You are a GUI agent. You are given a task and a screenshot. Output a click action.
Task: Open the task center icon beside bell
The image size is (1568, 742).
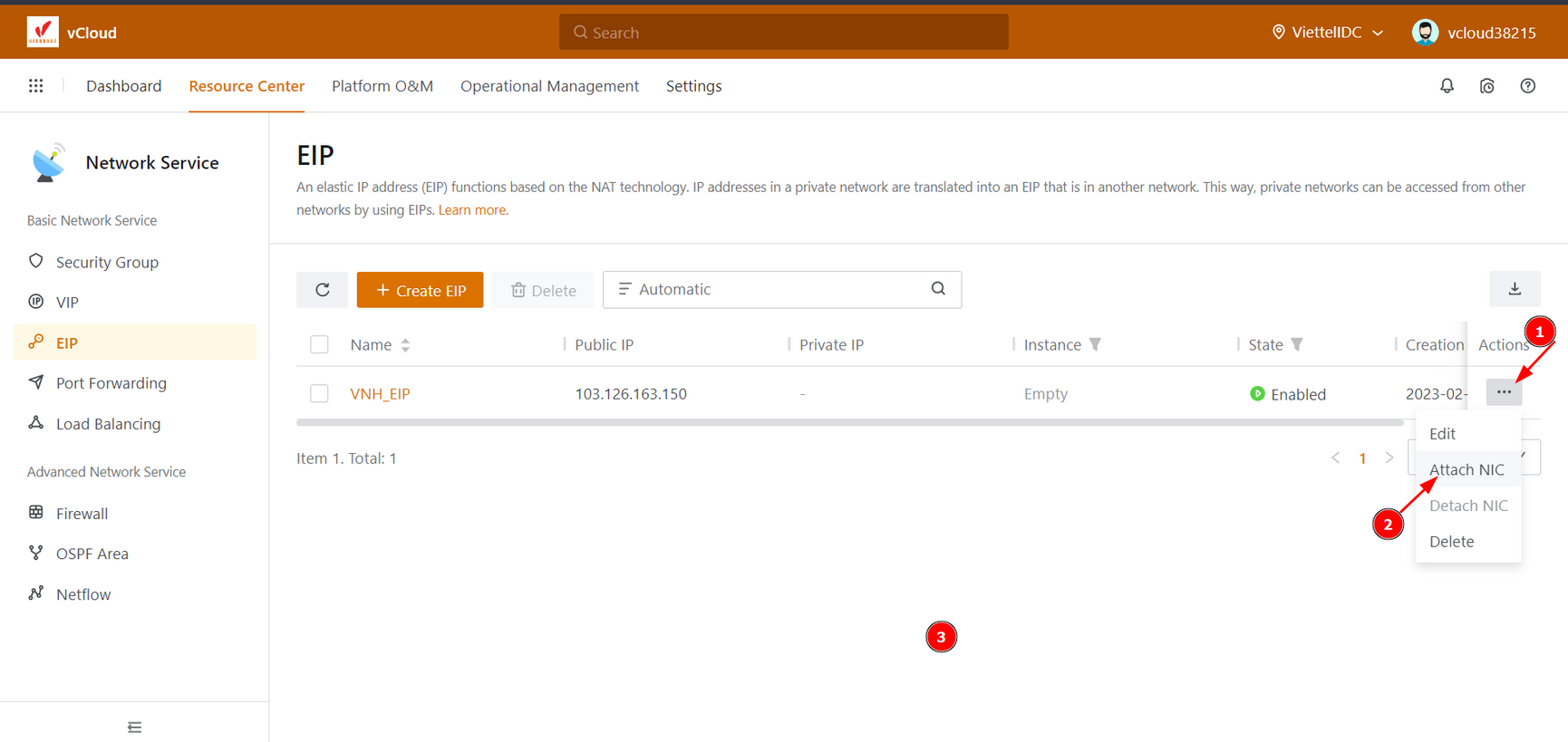(x=1486, y=86)
